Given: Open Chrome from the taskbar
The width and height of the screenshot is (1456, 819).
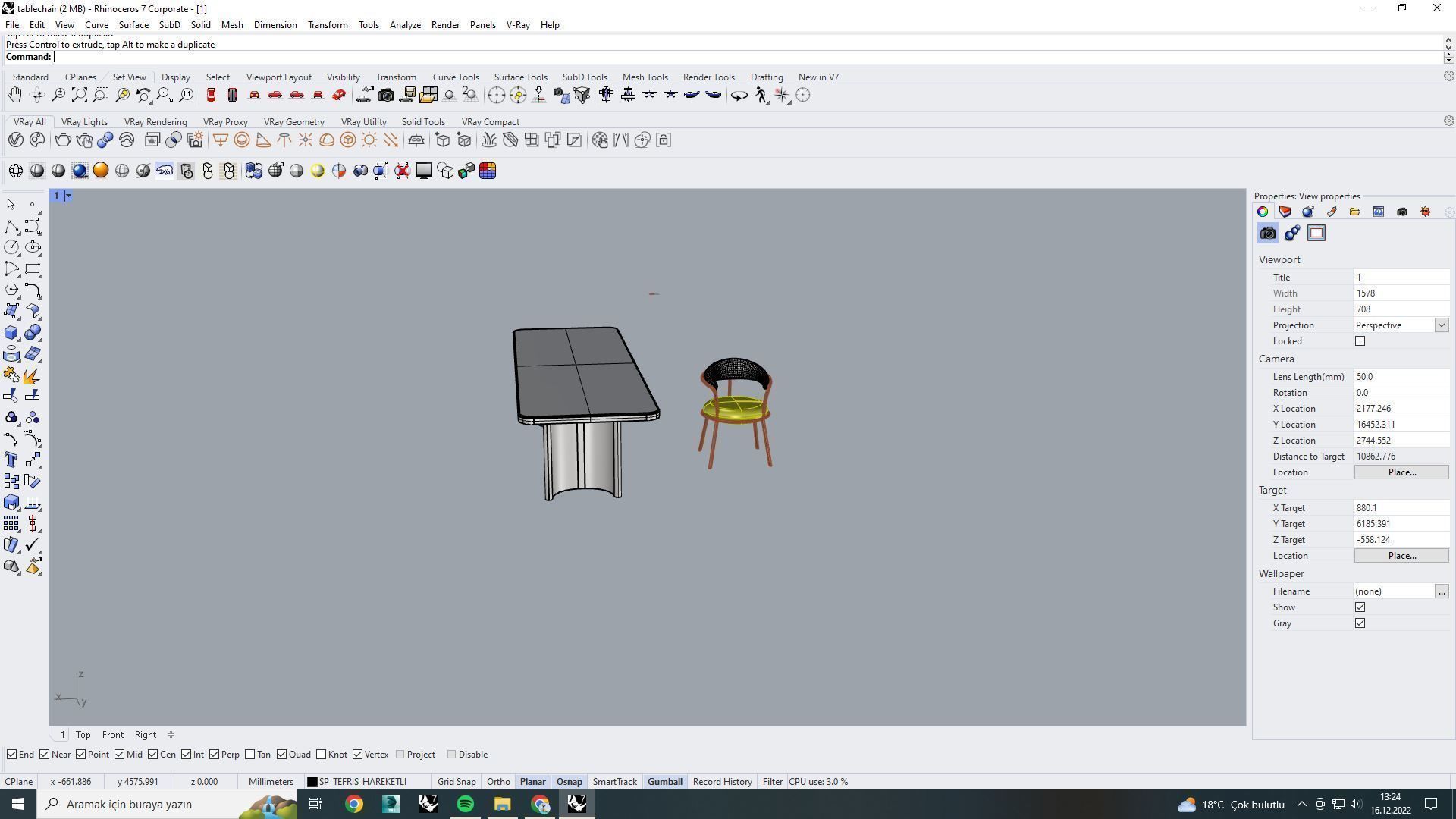Looking at the screenshot, I should [x=354, y=804].
